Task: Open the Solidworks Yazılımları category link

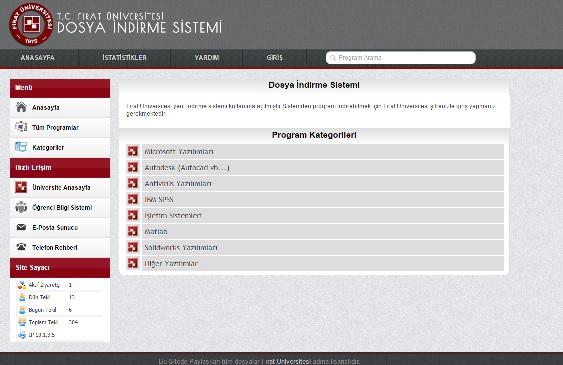Action: click(x=181, y=247)
